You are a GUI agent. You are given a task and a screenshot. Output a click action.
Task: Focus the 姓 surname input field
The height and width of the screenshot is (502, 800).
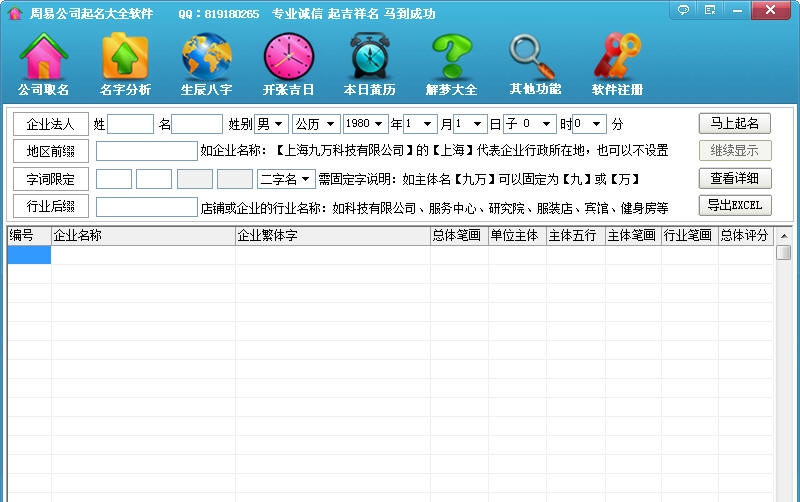tap(131, 124)
